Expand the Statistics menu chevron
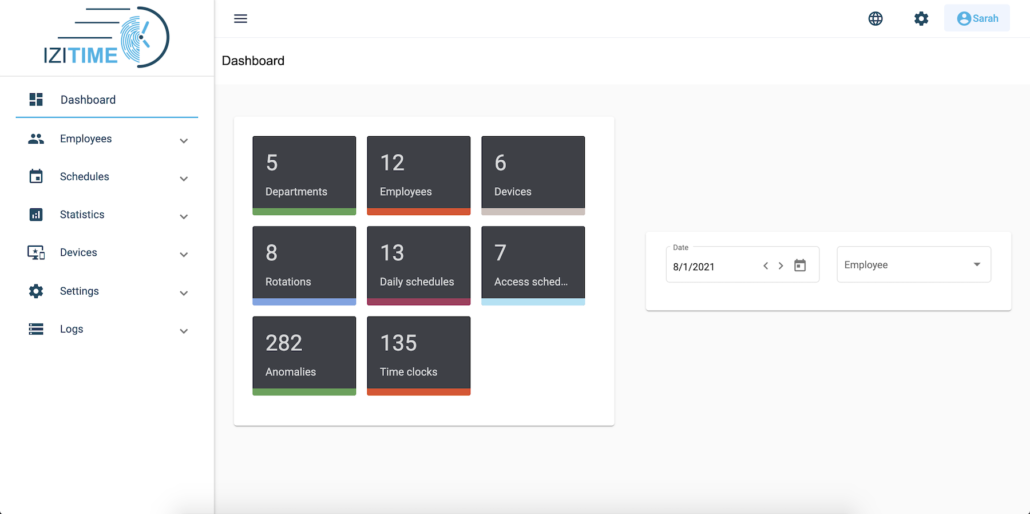This screenshot has width=1030, height=514. (184, 216)
